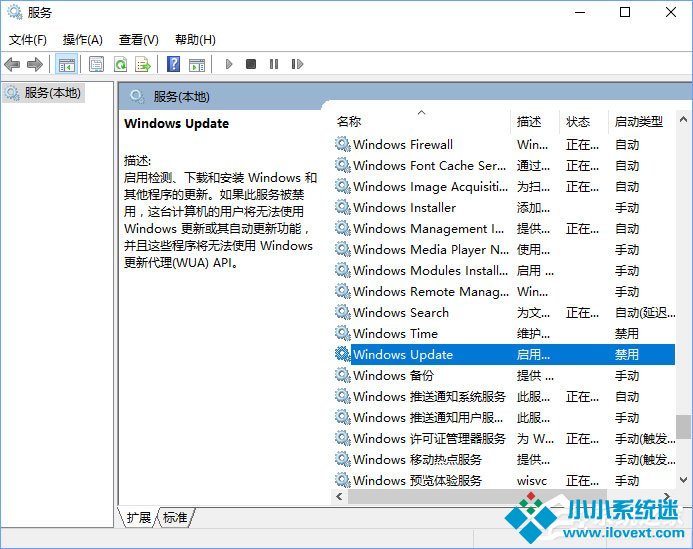Viewport: 693px width, 549px height.
Task: Click the gear icon for Windows Installer
Action: [x=342, y=207]
